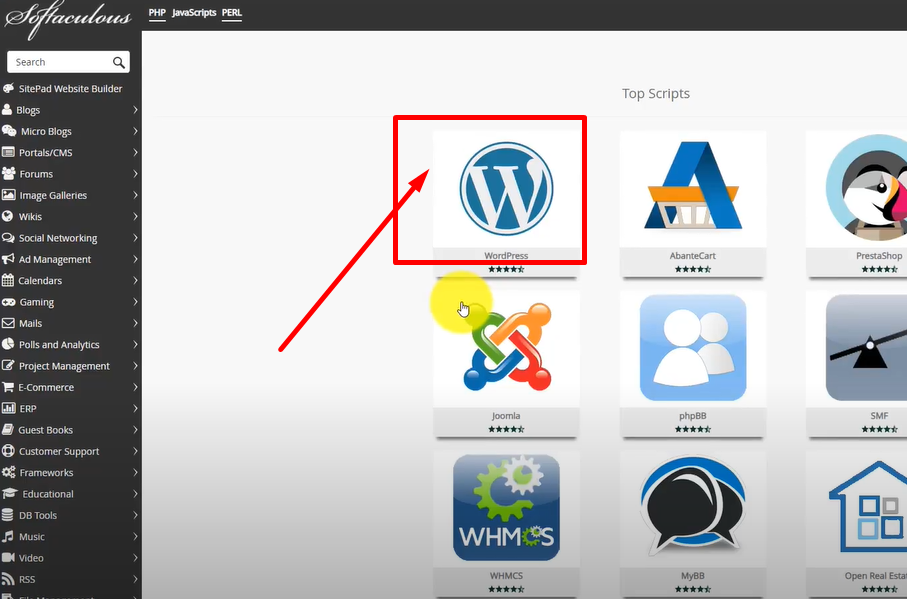Viewport: 907px width, 599px height.
Task: Click the Video camera icon
Action: pyautogui.click(x=8, y=557)
